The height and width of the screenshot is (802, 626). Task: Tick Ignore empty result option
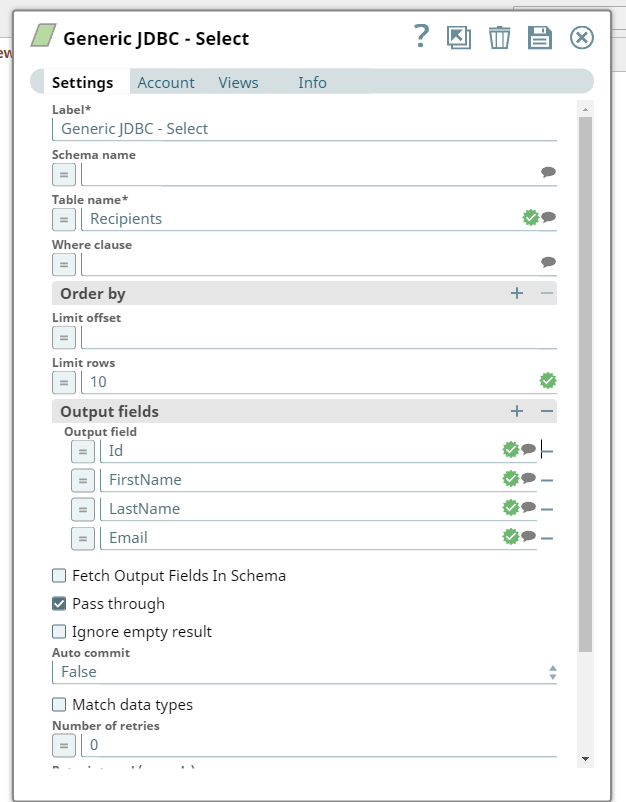point(60,632)
